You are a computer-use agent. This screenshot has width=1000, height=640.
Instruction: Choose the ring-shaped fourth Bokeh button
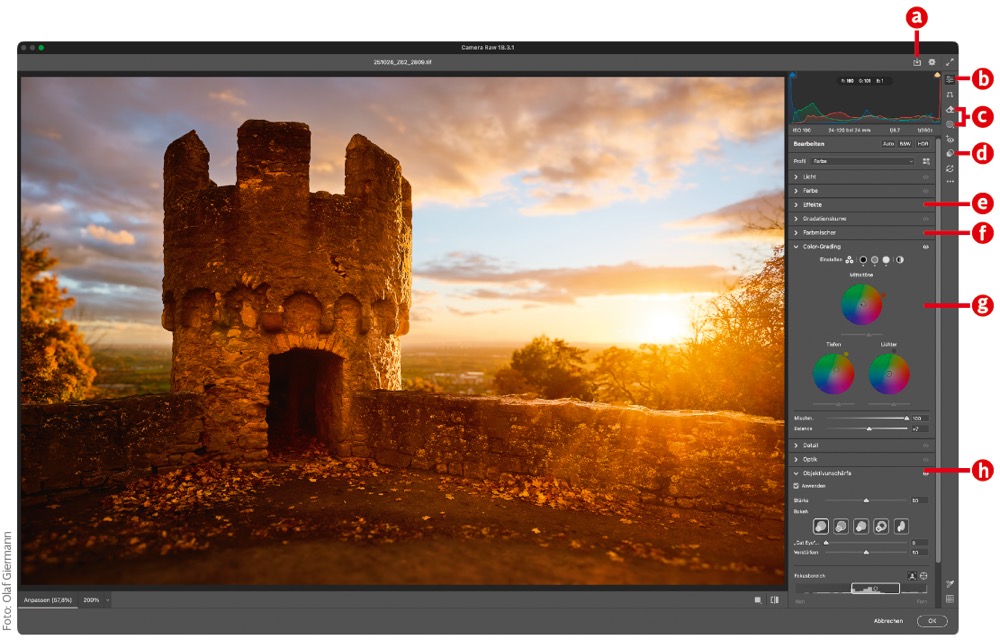[x=881, y=527]
